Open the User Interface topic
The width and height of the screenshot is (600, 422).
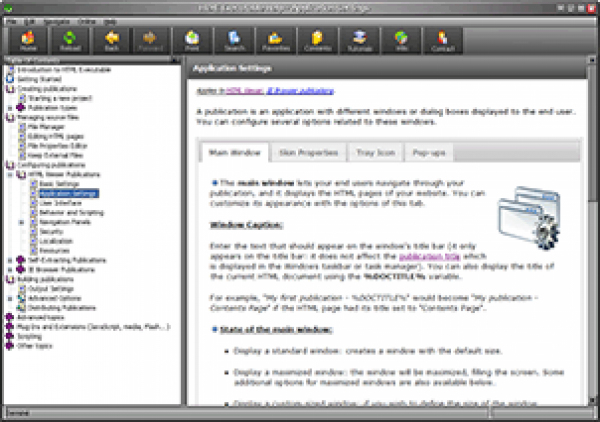(60, 203)
